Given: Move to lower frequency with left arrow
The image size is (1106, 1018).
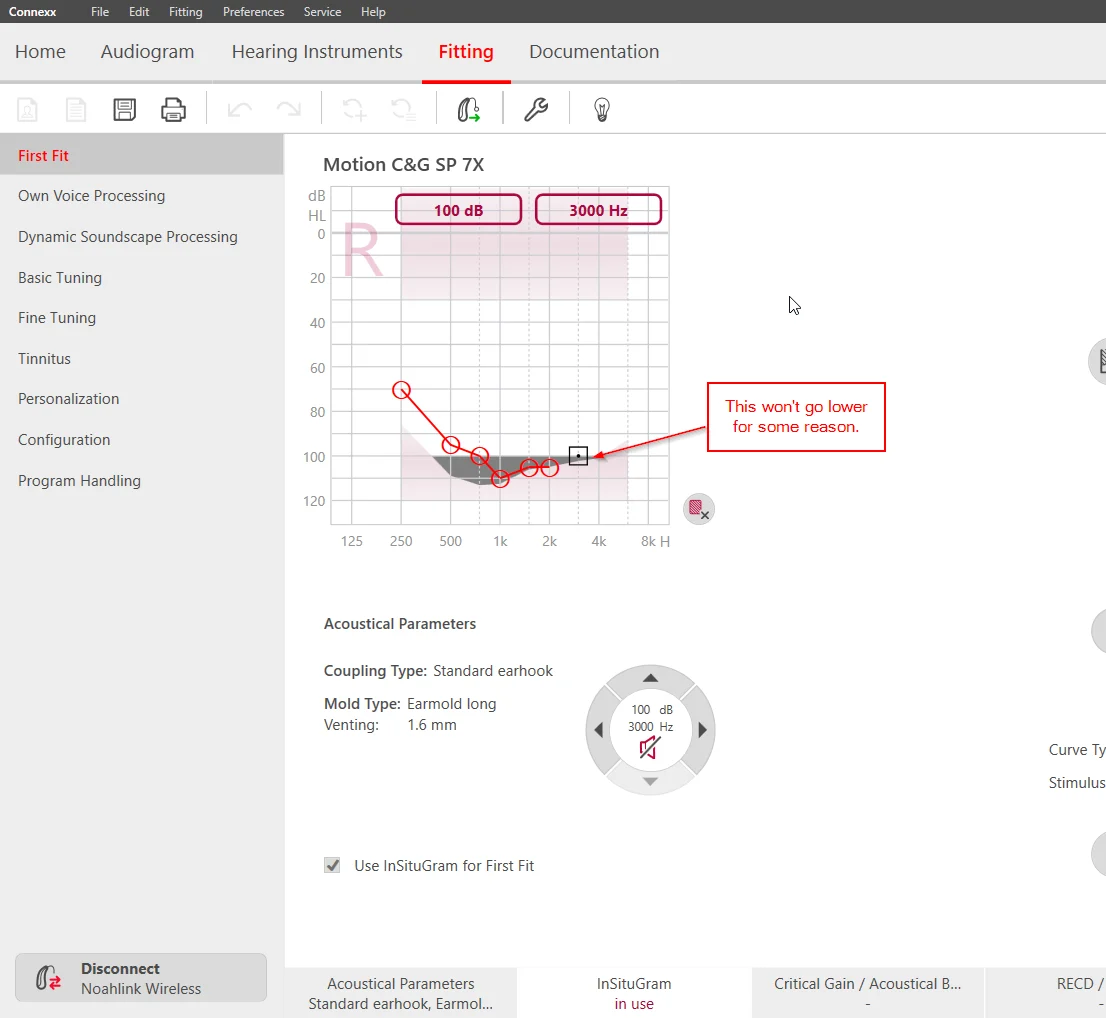Looking at the screenshot, I should click(599, 730).
